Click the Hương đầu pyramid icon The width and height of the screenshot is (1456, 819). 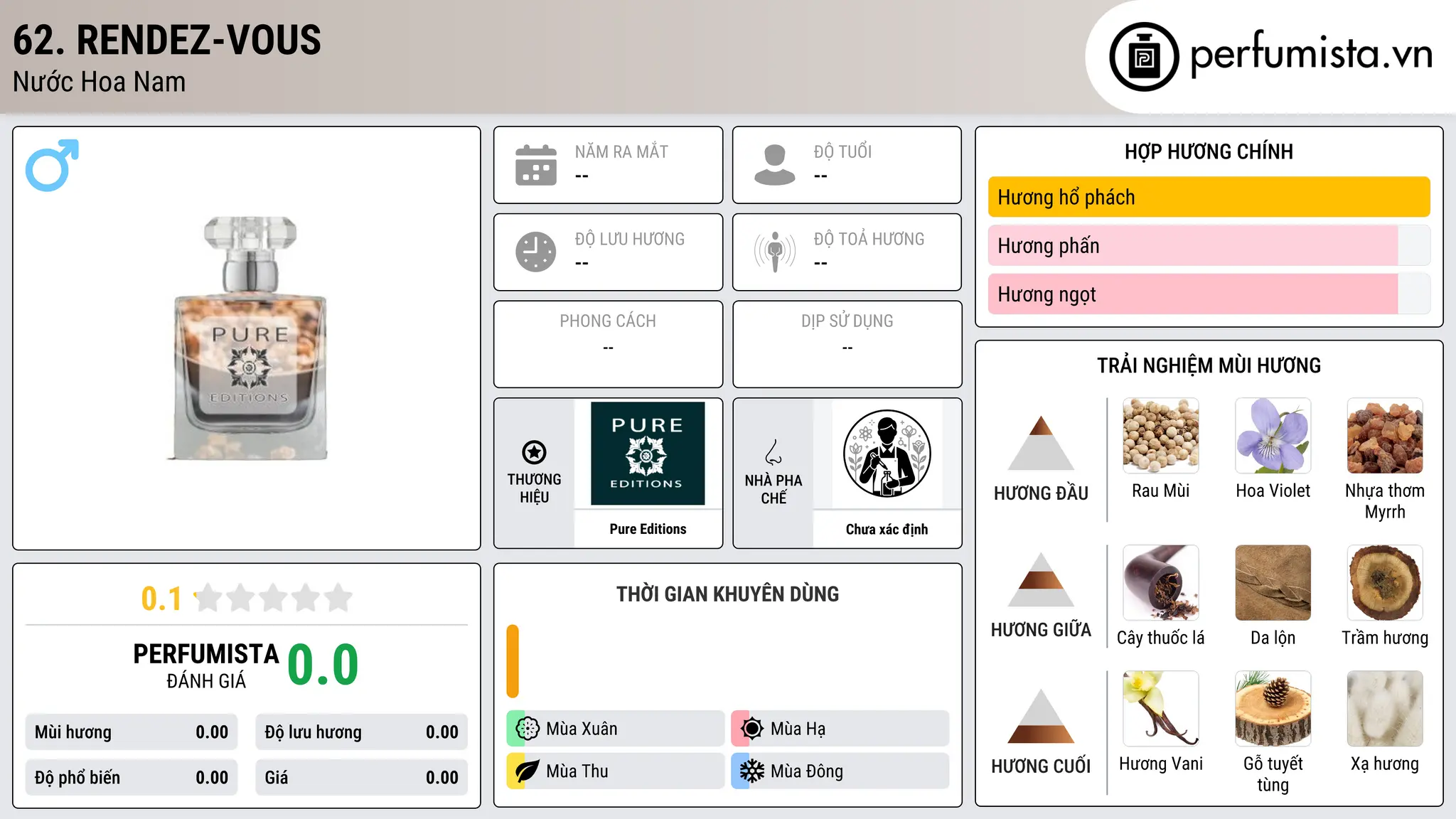click(x=1041, y=443)
